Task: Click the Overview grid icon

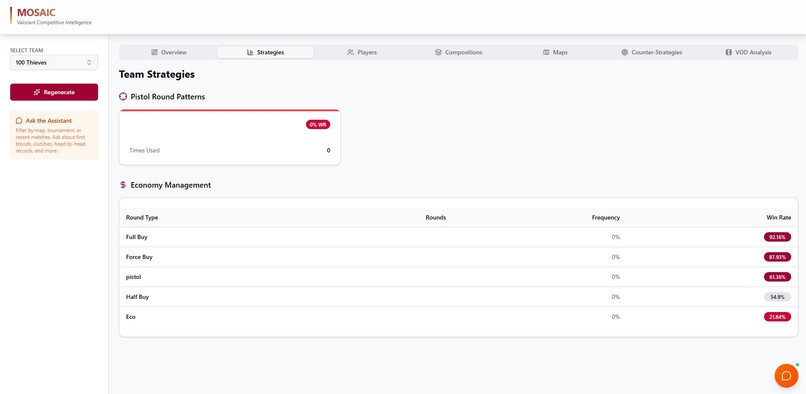Action: coord(154,52)
